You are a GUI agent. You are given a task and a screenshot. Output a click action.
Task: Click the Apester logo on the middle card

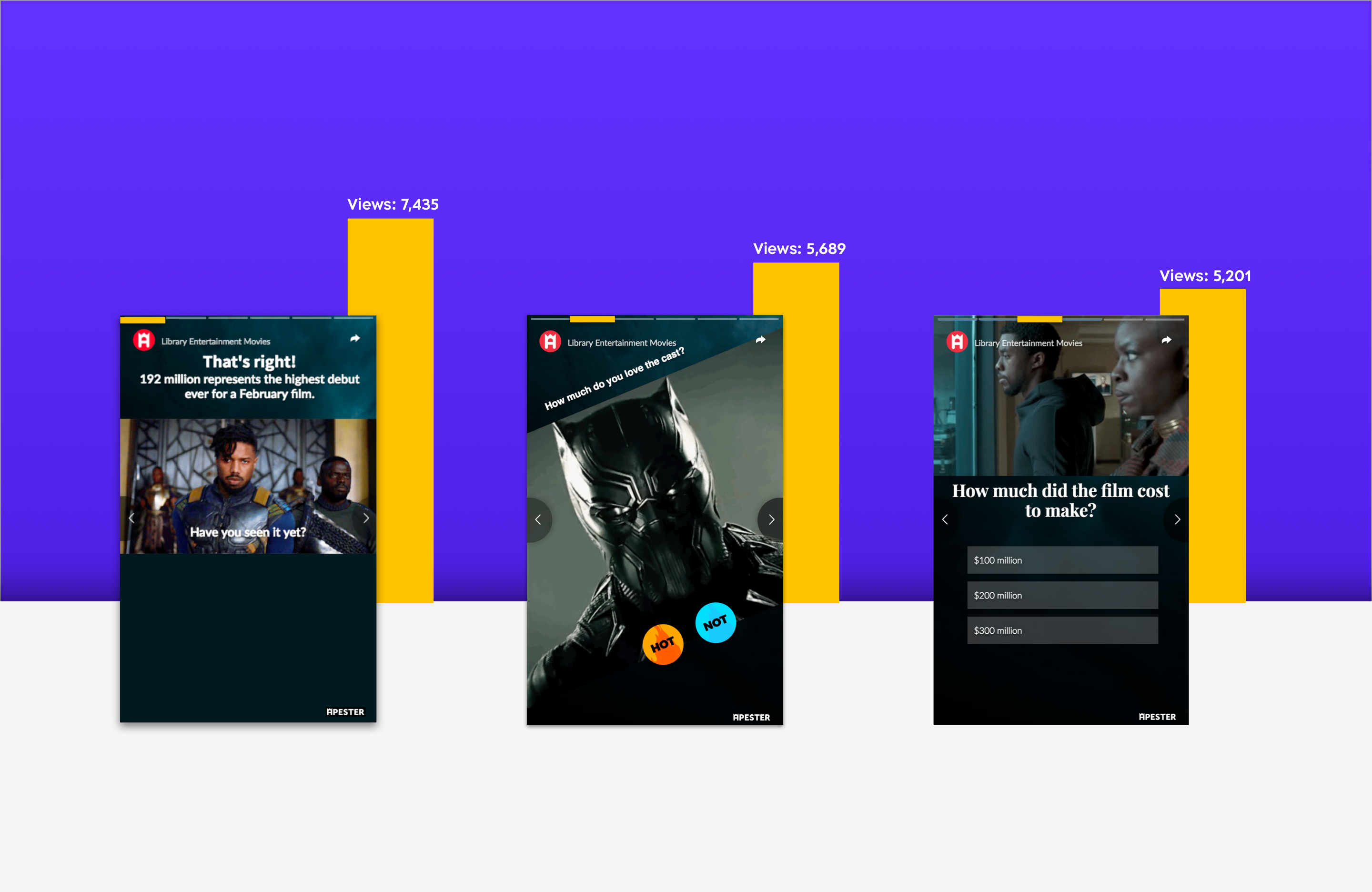click(x=551, y=341)
